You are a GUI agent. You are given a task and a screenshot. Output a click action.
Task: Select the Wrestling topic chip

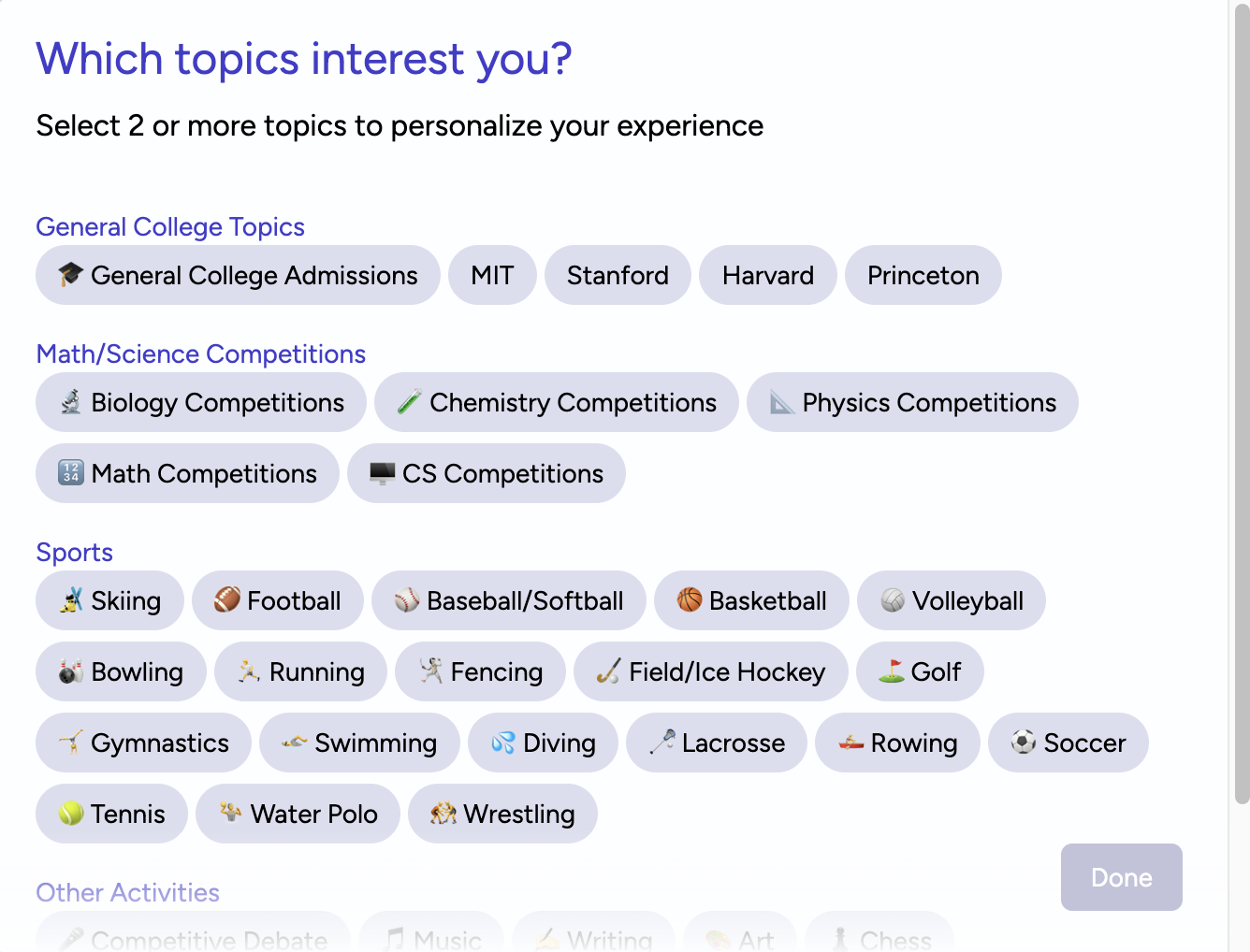coord(503,814)
